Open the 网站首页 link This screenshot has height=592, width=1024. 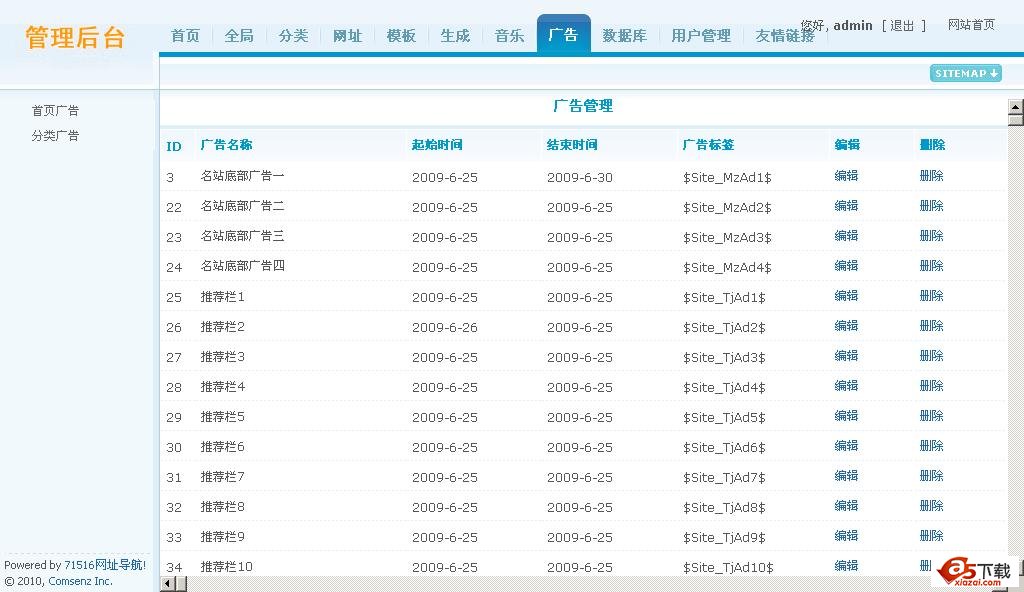(x=971, y=25)
